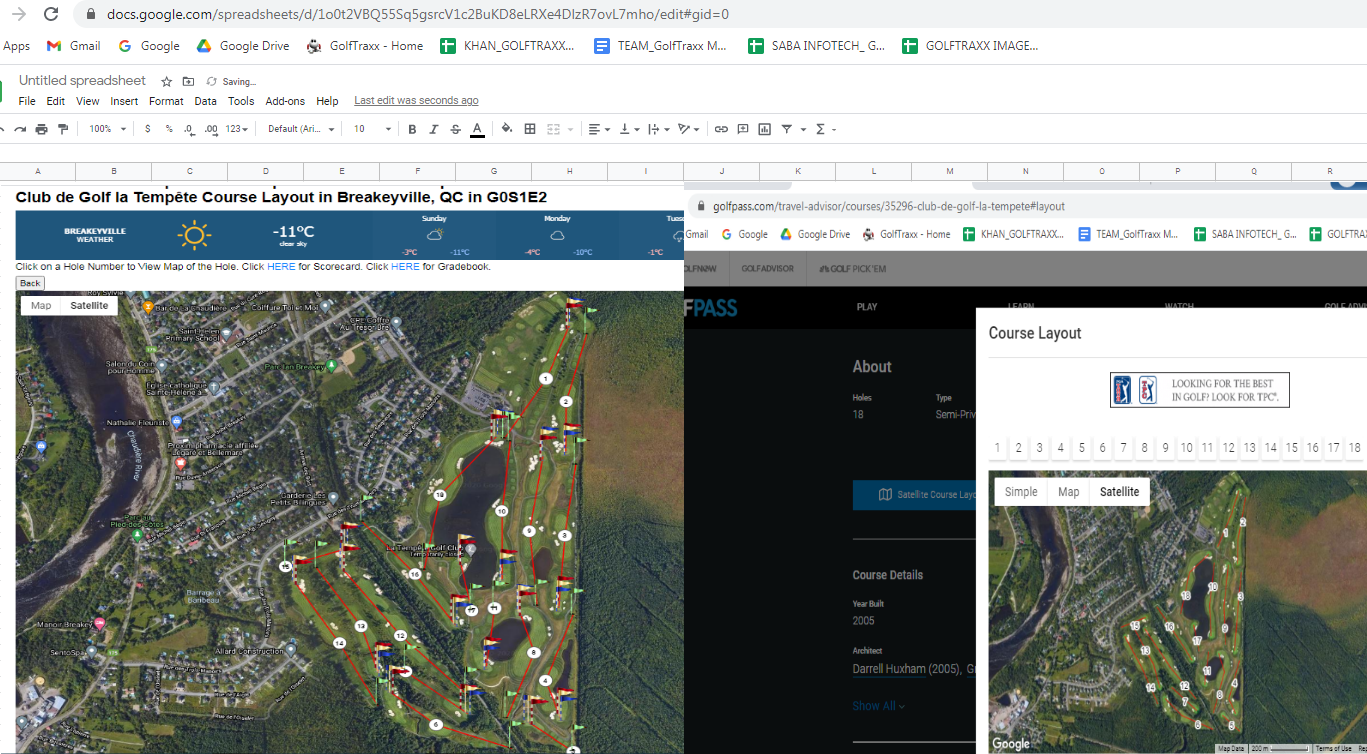Activate the Paint format roller tool
Viewport: 1367px width, 754px height.
[x=63, y=129]
